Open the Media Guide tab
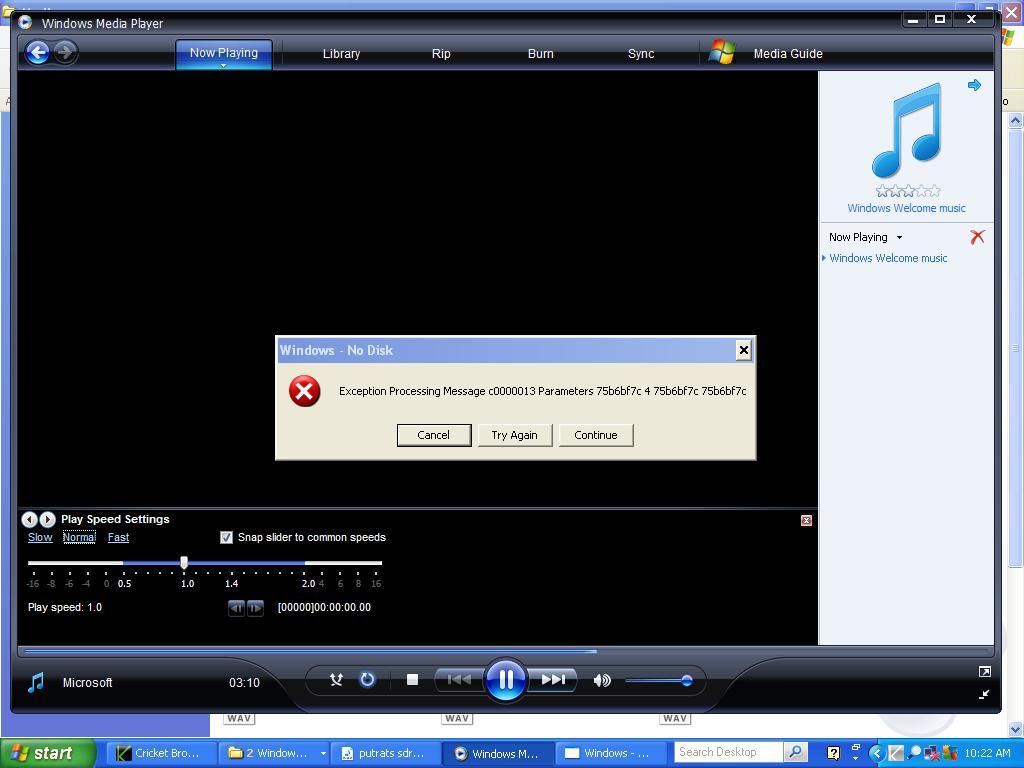Image resolution: width=1024 pixels, height=768 pixels. 788,54
